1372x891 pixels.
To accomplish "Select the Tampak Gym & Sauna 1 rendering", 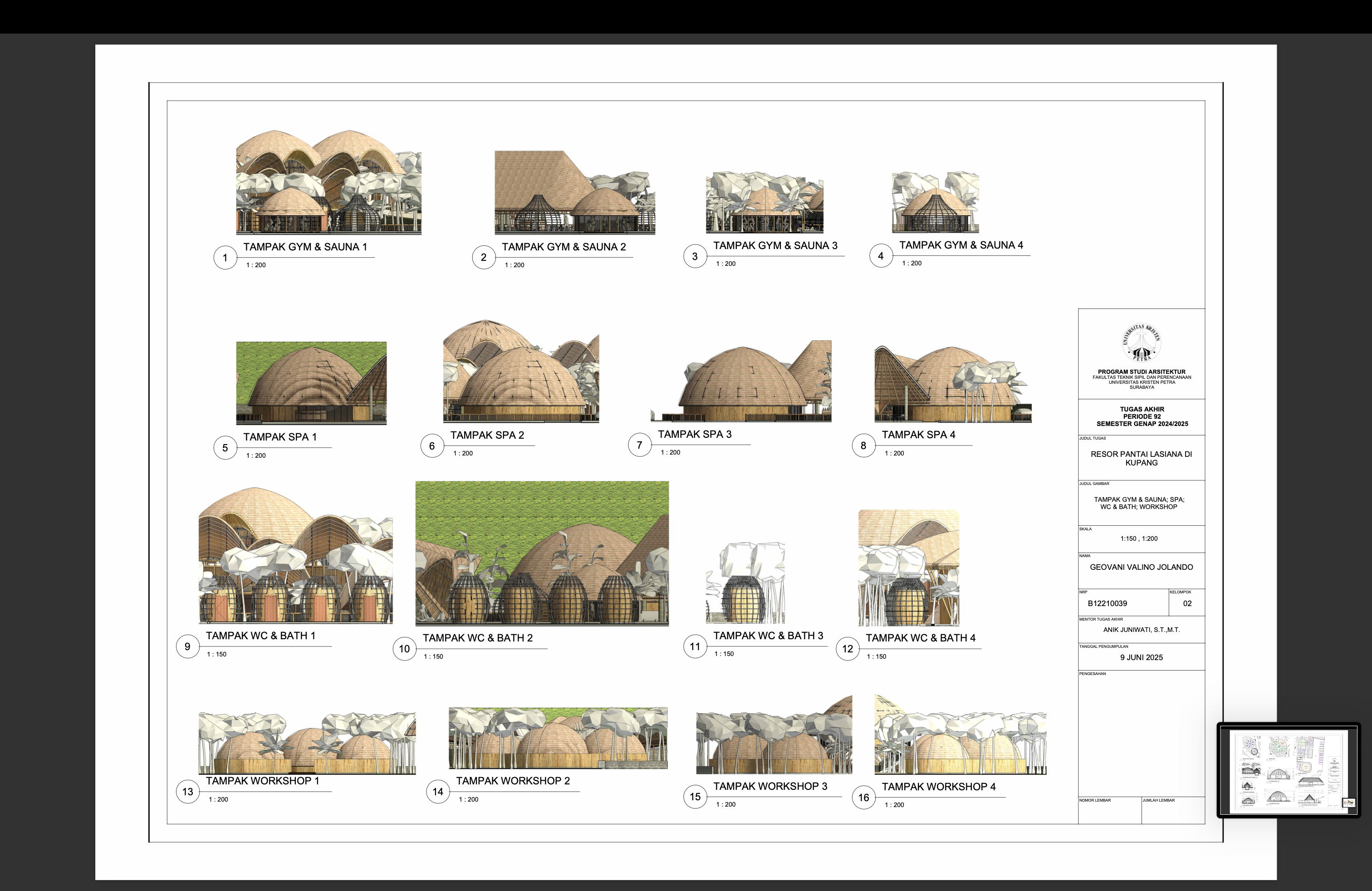I will [x=328, y=182].
